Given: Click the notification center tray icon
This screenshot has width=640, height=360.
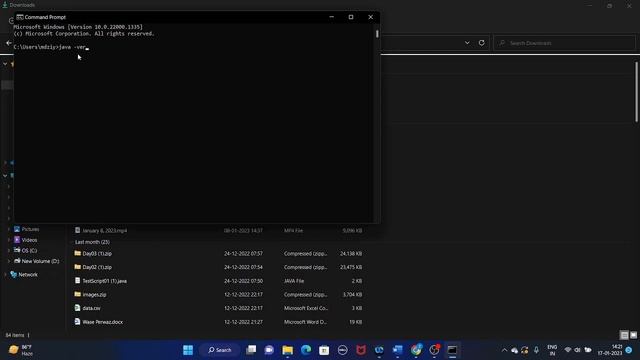Looking at the screenshot, I should point(629,350).
